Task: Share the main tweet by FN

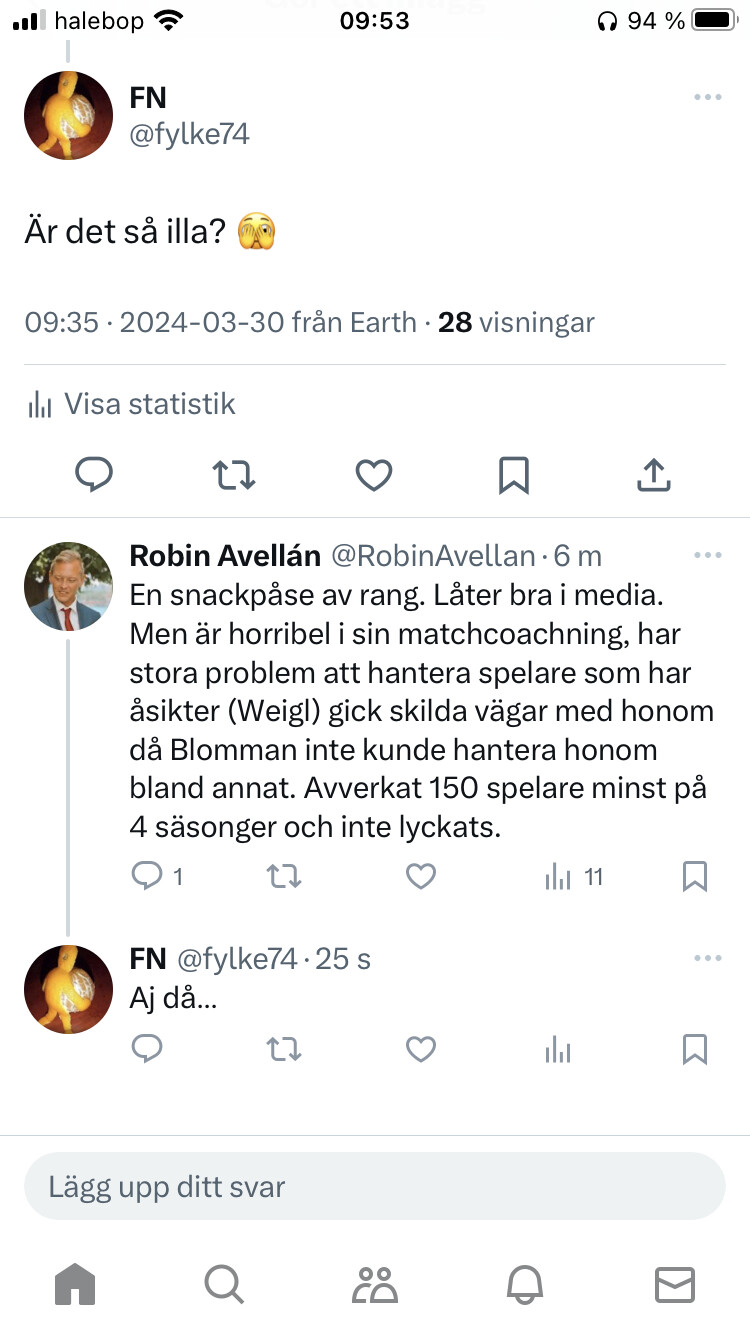Action: click(x=653, y=475)
